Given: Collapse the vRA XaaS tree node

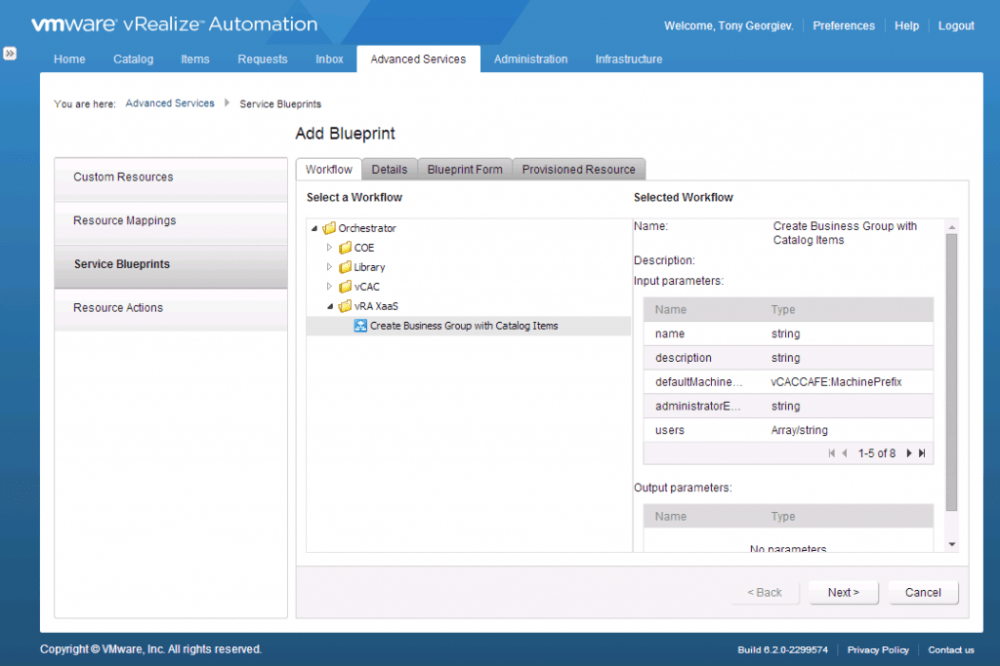Looking at the screenshot, I should pyautogui.click(x=330, y=306).
